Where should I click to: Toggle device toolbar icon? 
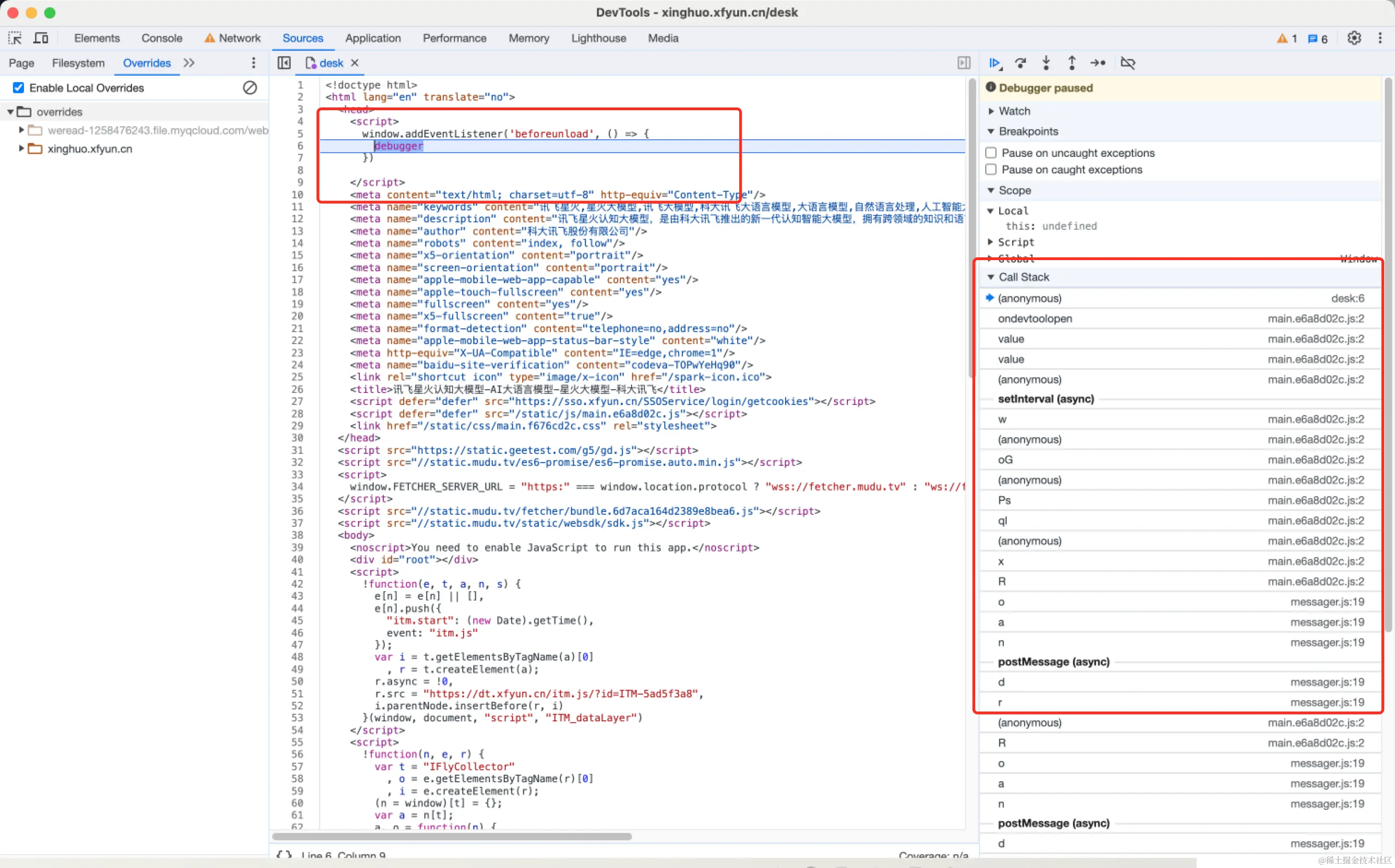pos(41,38)
